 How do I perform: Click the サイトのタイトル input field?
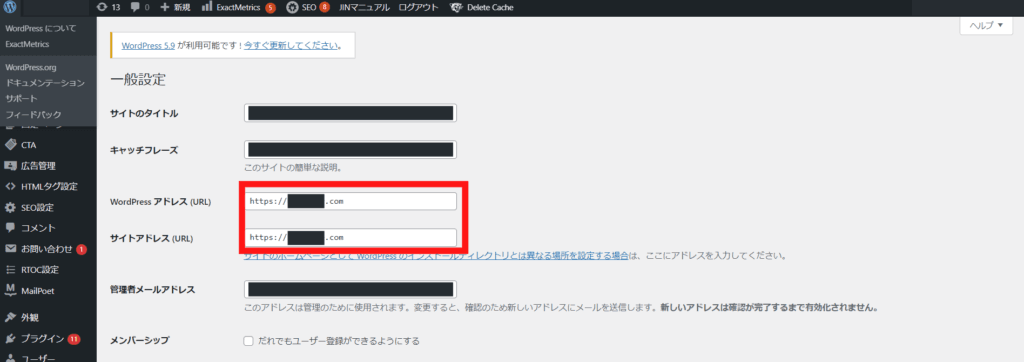[x=351, y=113]
